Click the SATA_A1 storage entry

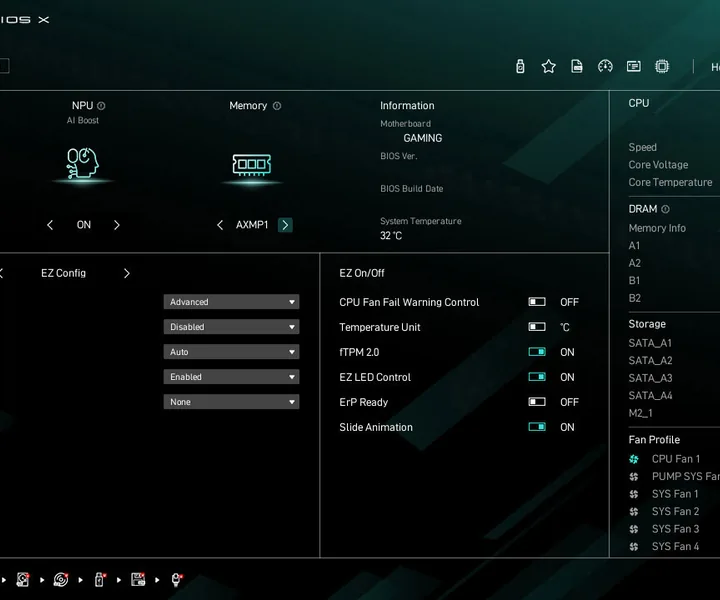(x=650, y=343)
